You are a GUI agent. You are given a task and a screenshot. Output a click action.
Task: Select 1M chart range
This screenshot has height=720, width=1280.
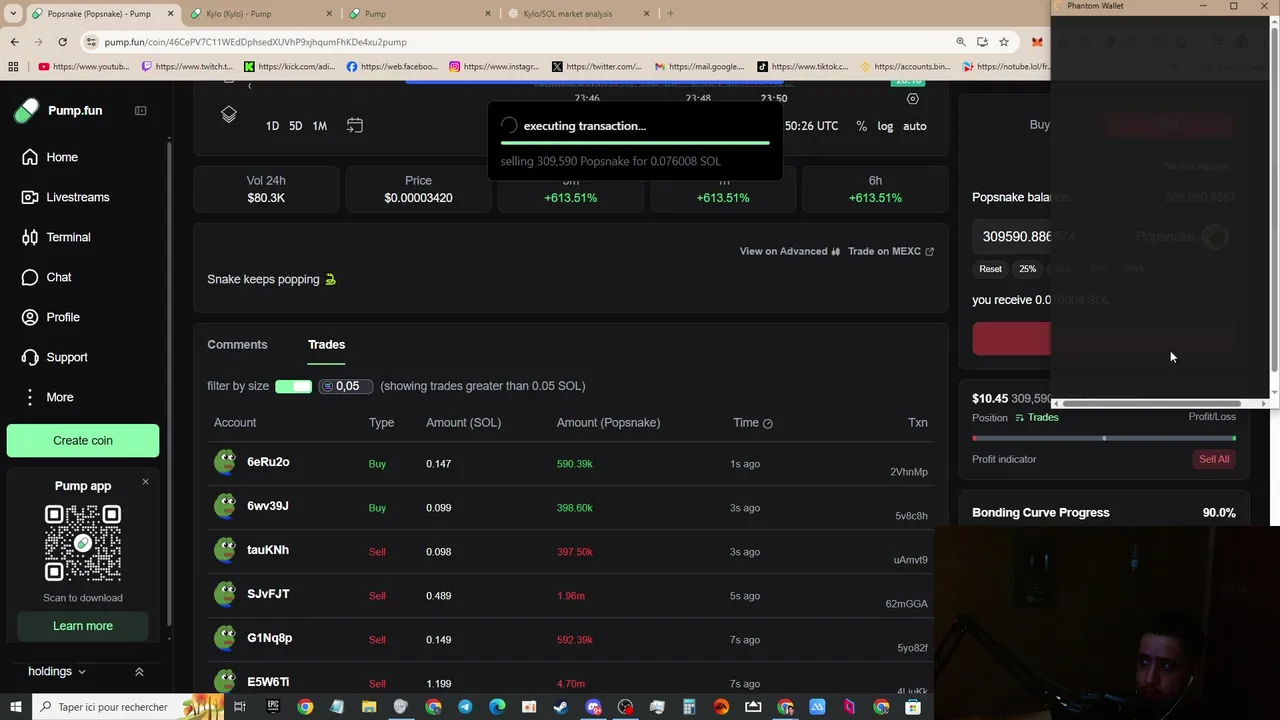pyautogui.click(x=320, y=126)
